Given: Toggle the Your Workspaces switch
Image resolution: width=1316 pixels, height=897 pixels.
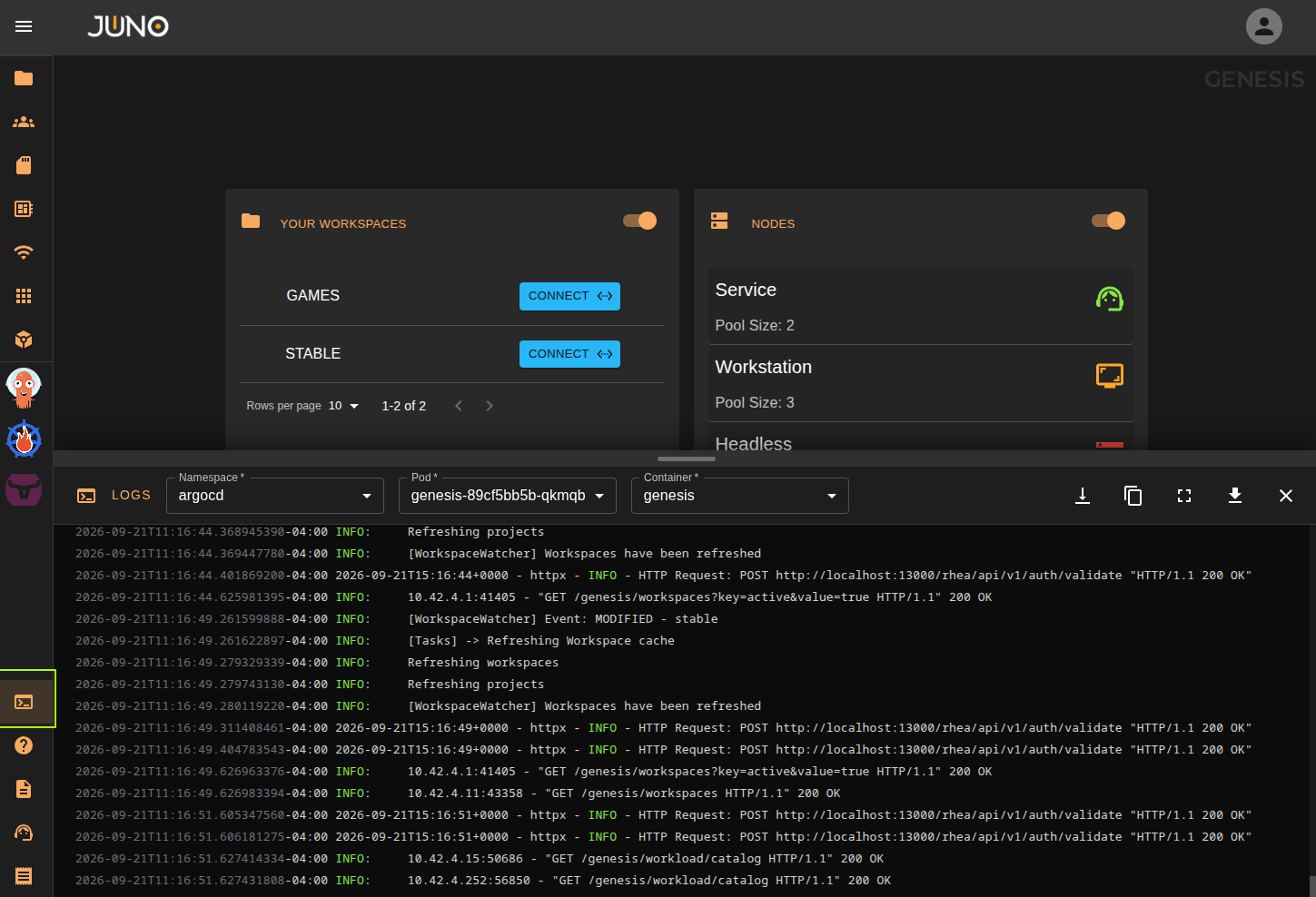Looking at the screenshot, I should [640, 221].
